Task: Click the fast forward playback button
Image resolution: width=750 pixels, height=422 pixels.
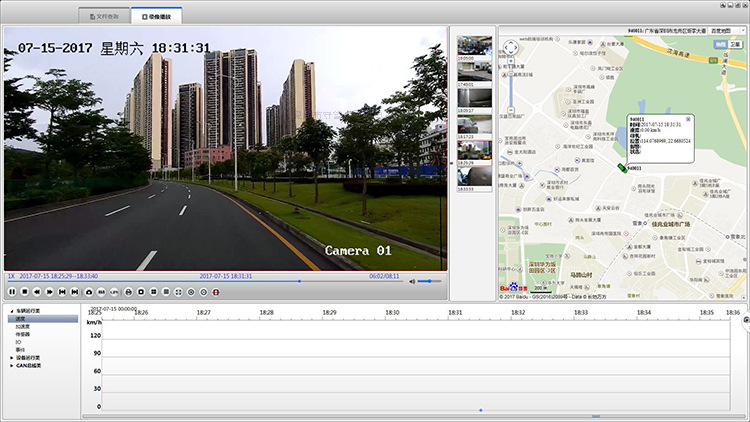Action: [x=49, y=291]
